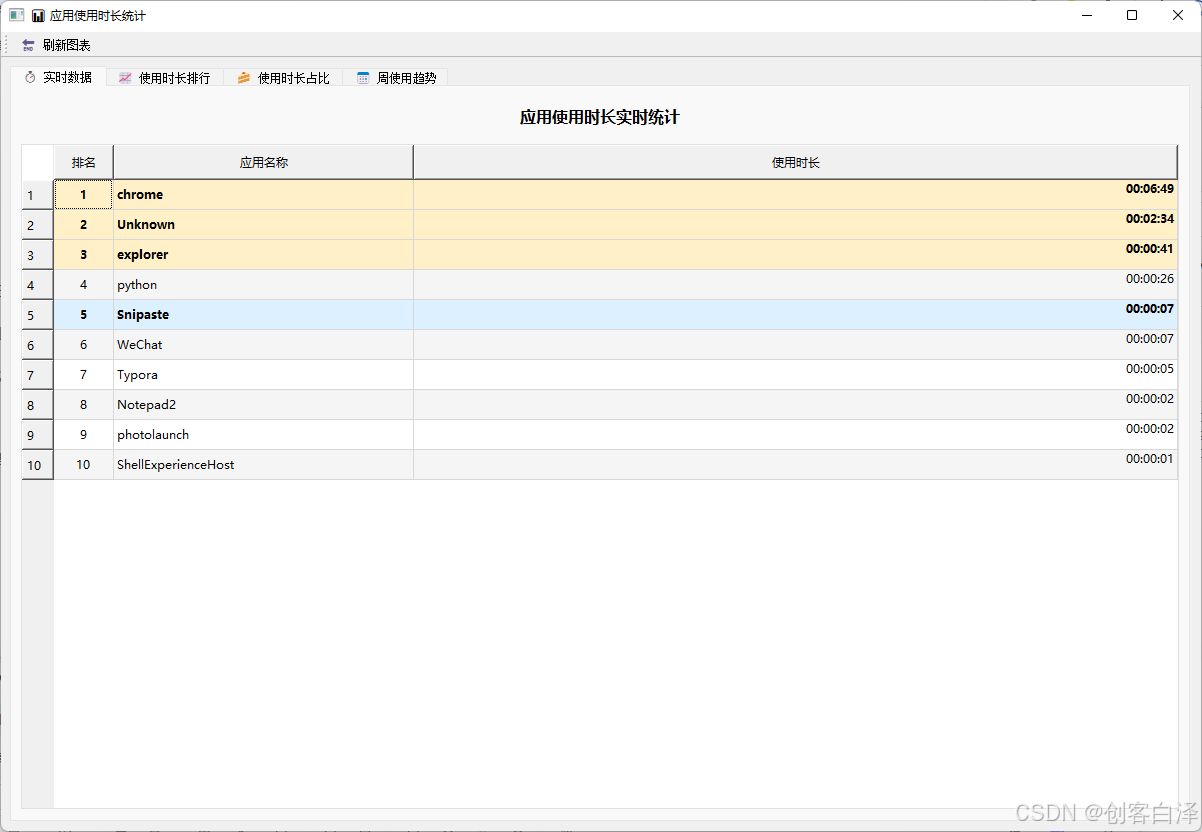The height and width of the screenshot is (832, 1202).
Task: Click the Notepad2 app name cell
Action: point(264,405)
